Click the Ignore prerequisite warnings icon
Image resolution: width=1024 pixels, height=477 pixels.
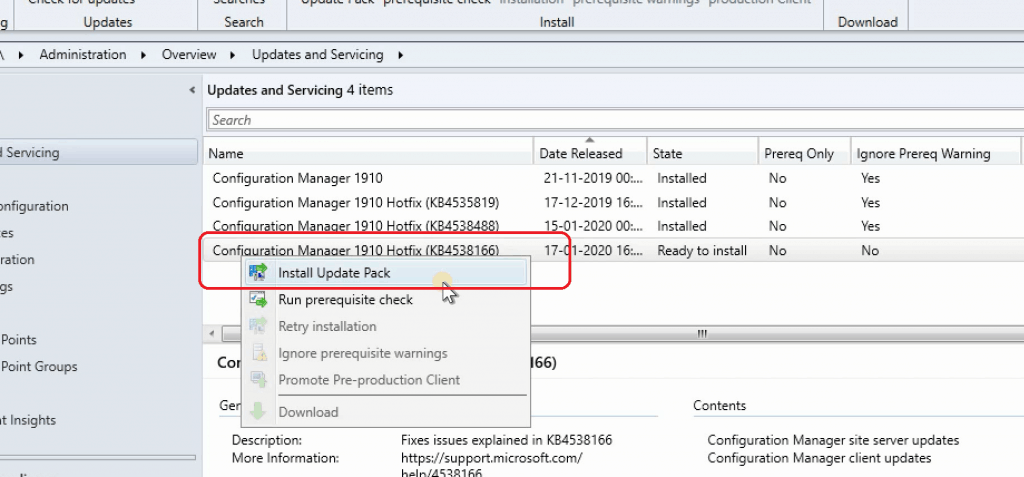click(258, 353)
